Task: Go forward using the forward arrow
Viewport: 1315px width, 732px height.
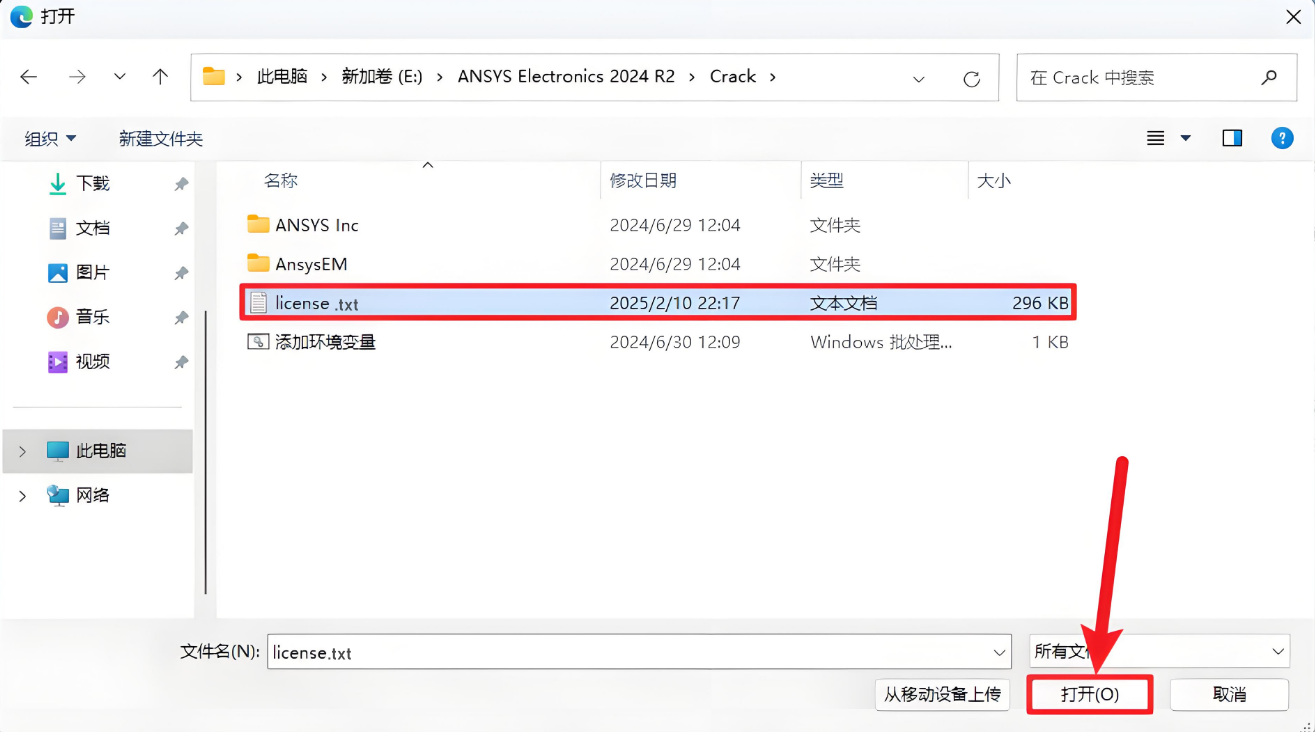Action: pyautogui.click(x=77, y=77)
